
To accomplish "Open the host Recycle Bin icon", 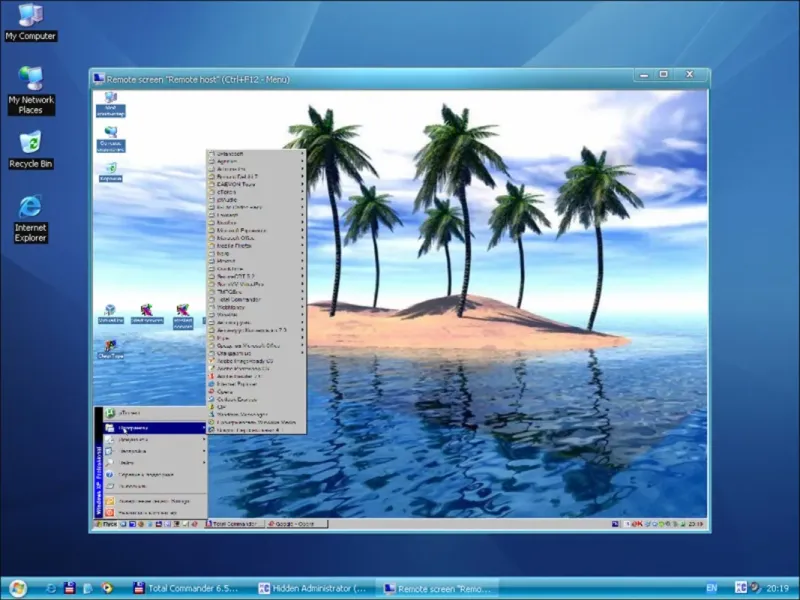I will click(30, 142).
